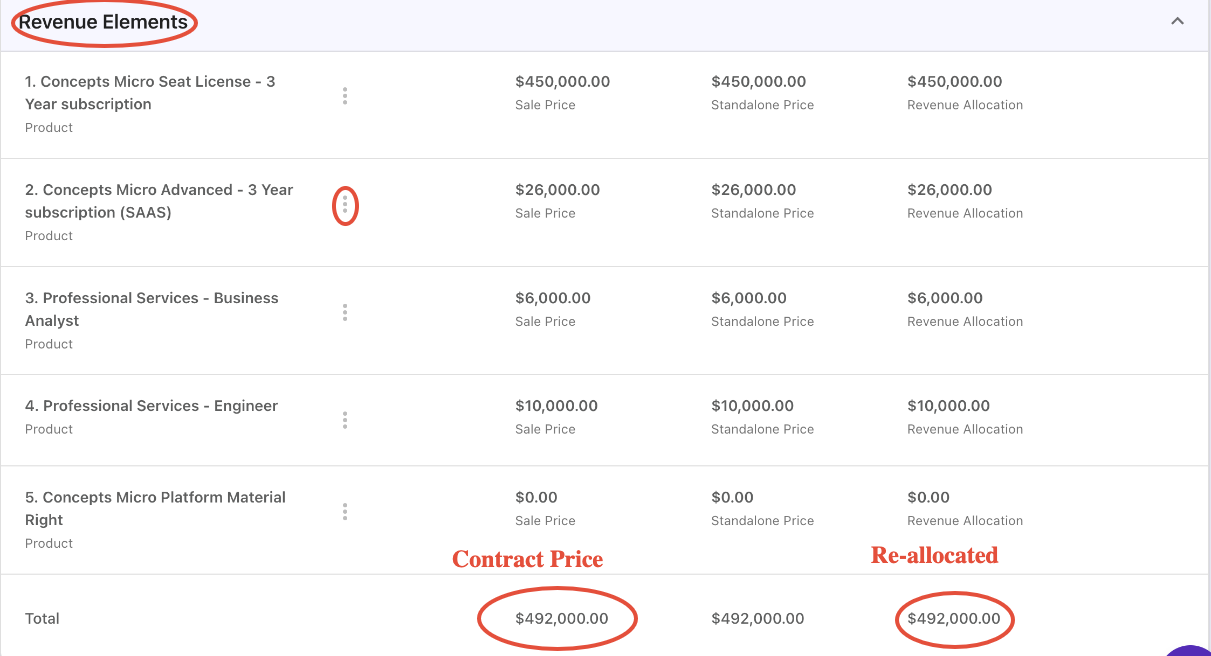Click the $450,000.00 Standalone Price value

tap(758, 82)
